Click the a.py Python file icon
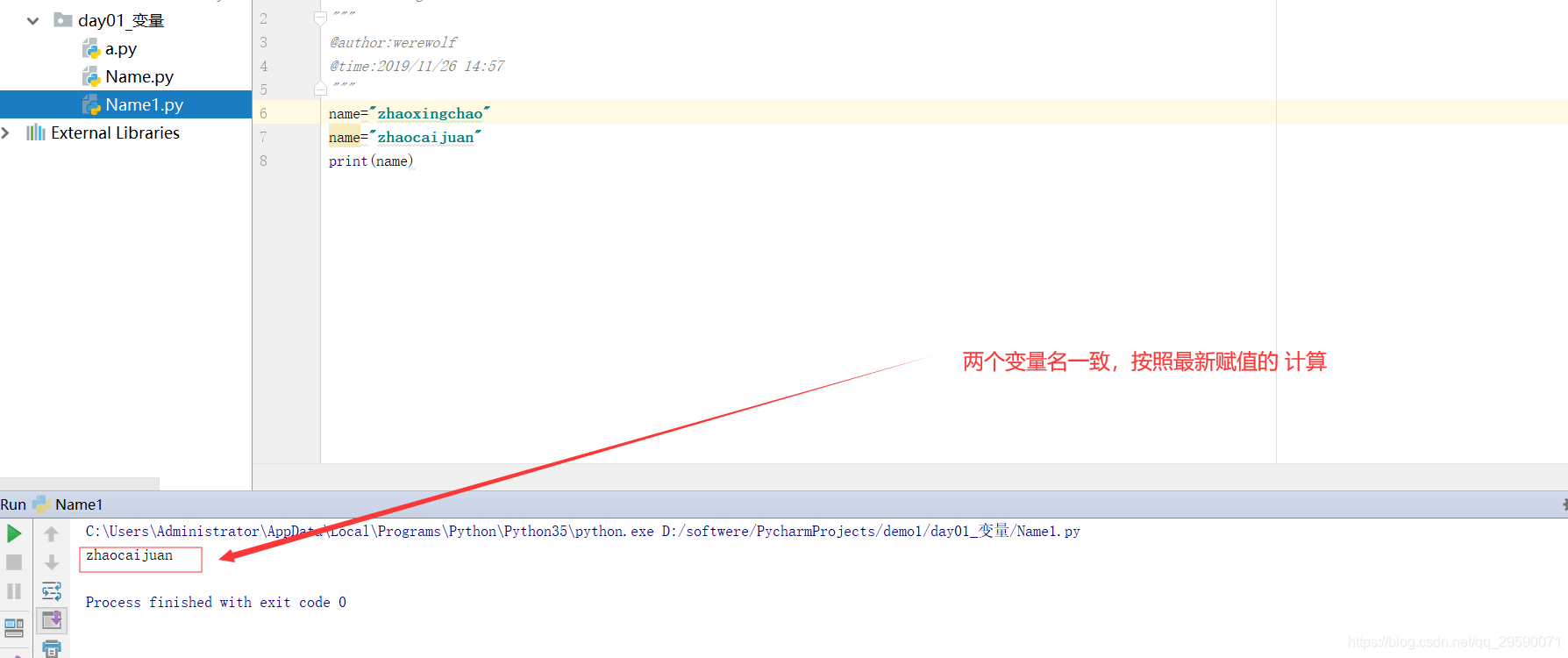 tap(91, 49)
